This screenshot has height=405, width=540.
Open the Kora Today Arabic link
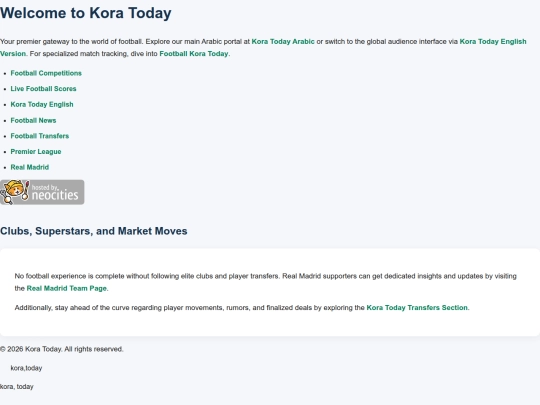click(x=283, y=42)
